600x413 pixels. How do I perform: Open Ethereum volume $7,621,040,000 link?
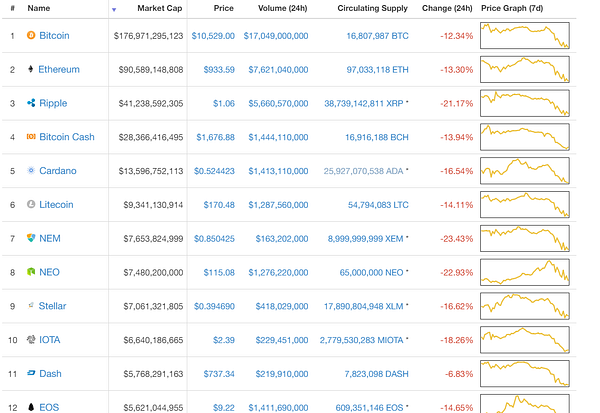pyautogui.click(x=278, y=70)
